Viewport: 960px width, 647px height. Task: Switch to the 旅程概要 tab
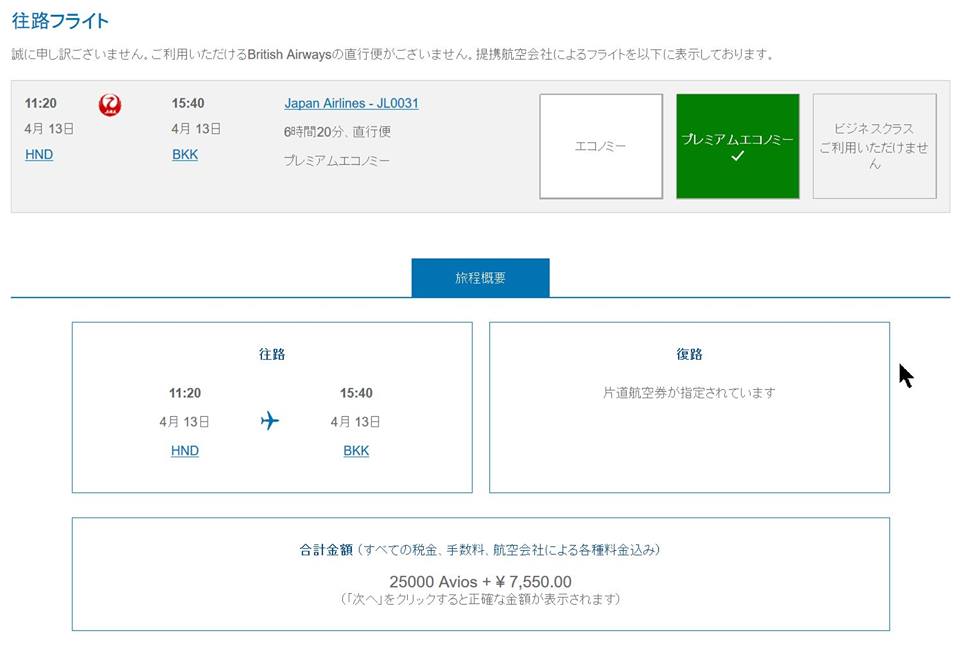(x=481, y=278)
